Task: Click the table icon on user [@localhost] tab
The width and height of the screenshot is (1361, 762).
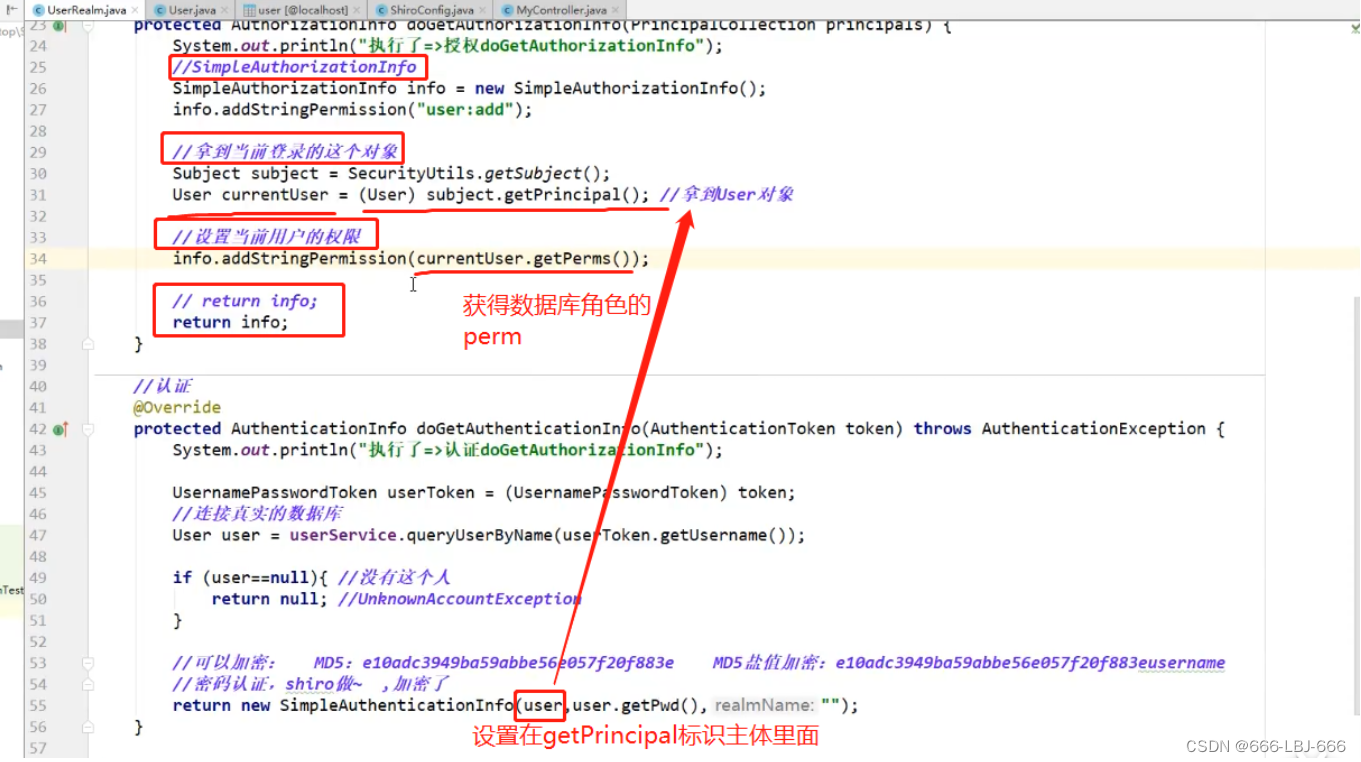Action: (250, 10)
